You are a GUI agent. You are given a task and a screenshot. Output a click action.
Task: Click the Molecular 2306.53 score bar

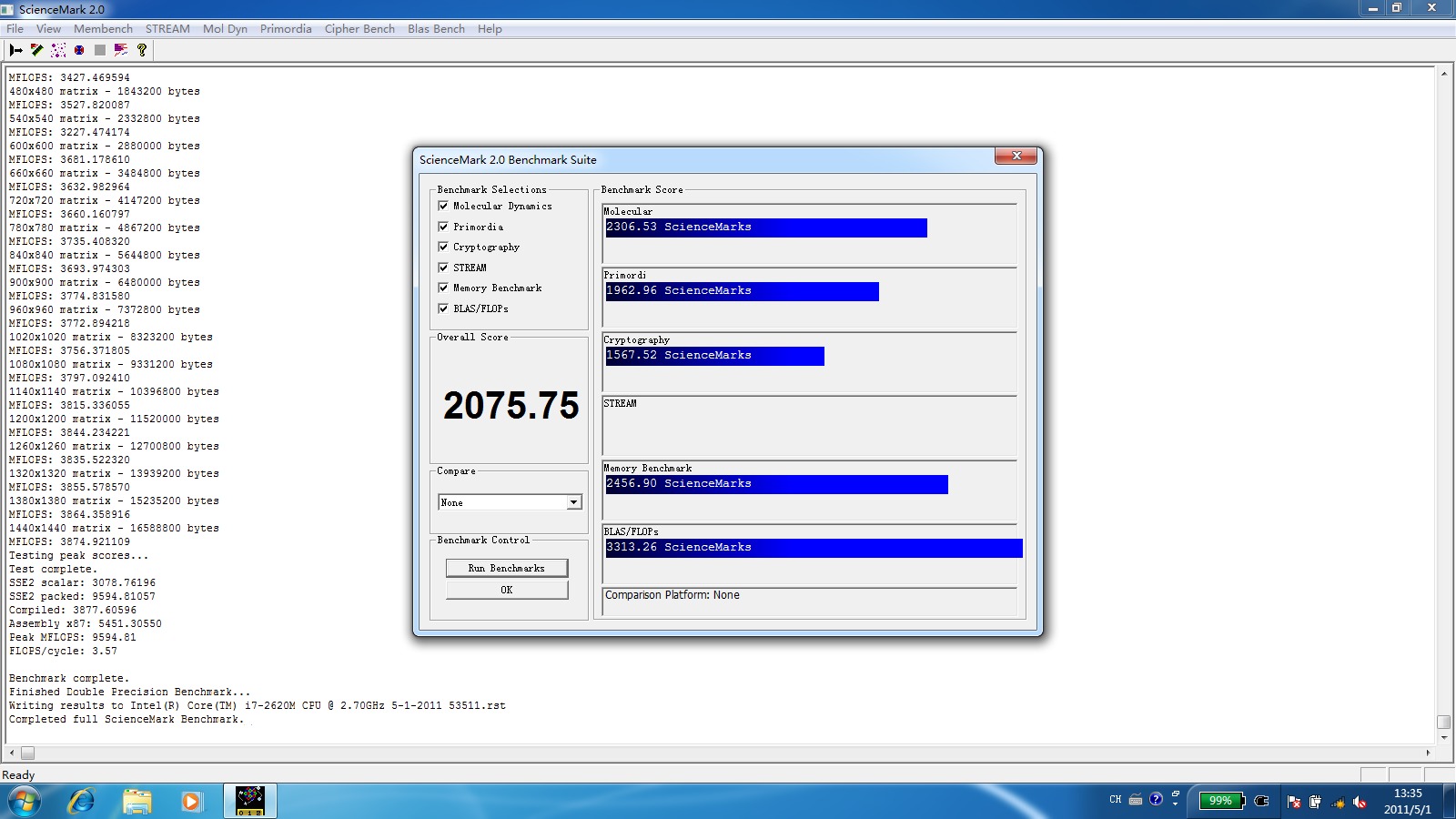[766, 227]
